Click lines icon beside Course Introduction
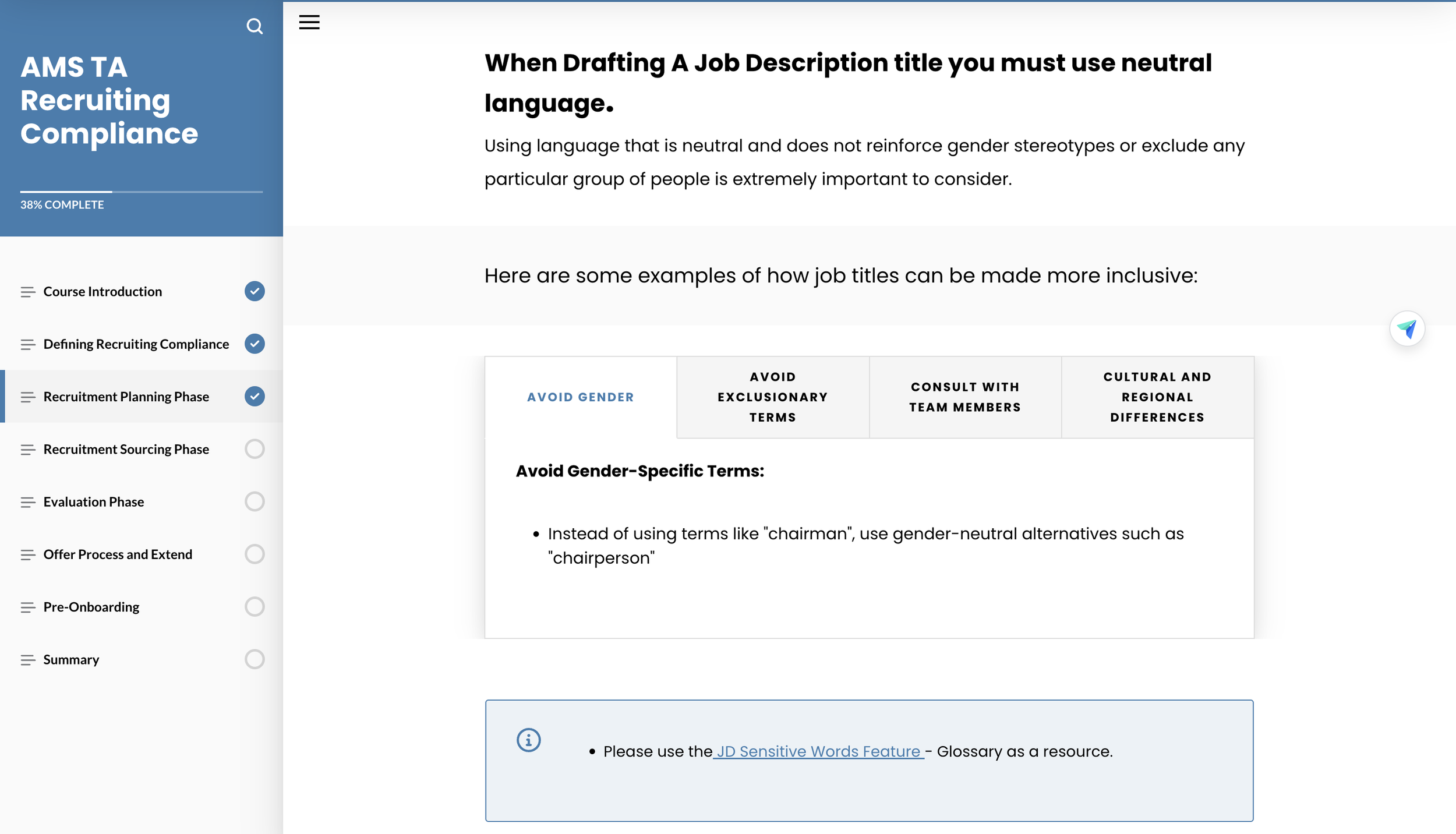This screenshot has width=1456, height=834. (27, 292)
